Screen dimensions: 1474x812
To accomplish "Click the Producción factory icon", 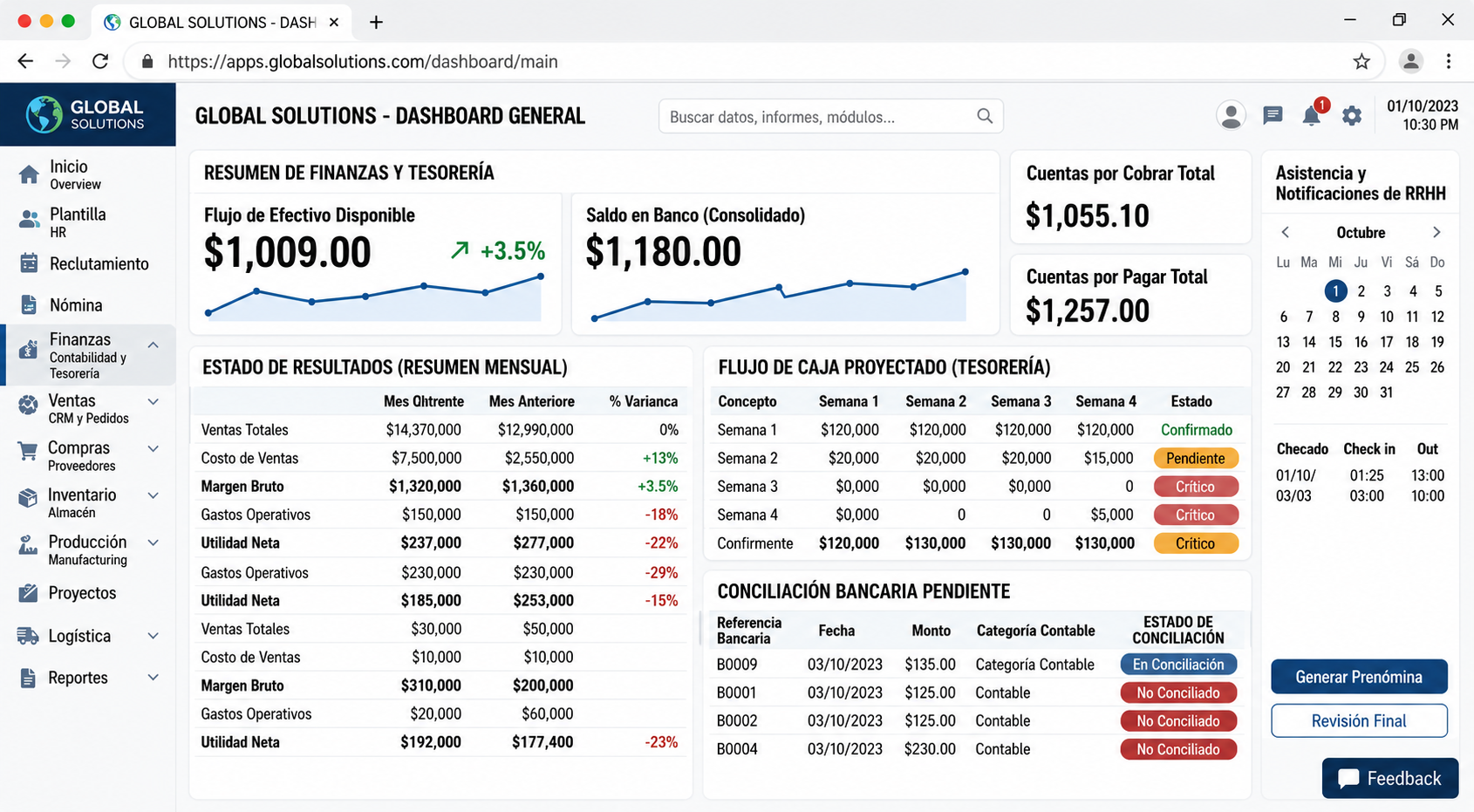I will click(x=28, y=545).
